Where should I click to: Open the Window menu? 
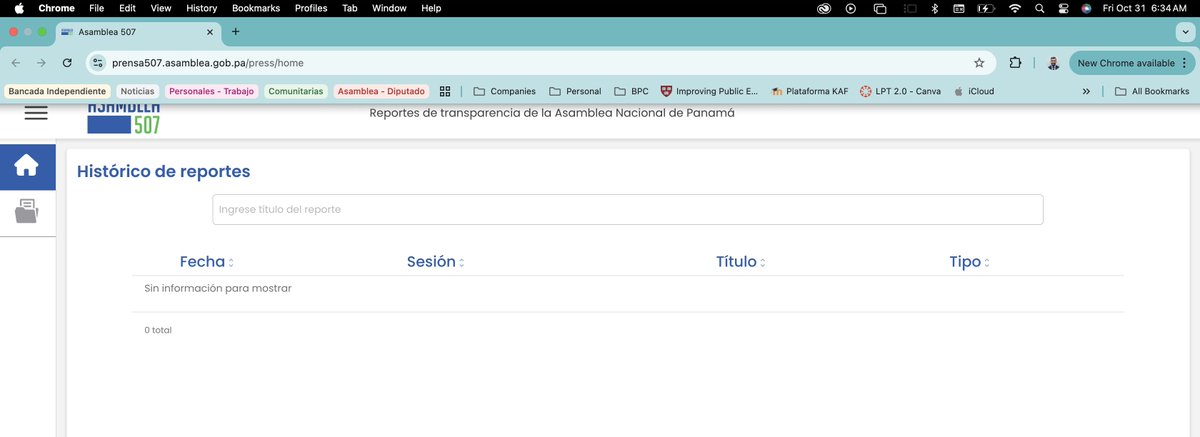pyautogui.click(x=389, y=8)
